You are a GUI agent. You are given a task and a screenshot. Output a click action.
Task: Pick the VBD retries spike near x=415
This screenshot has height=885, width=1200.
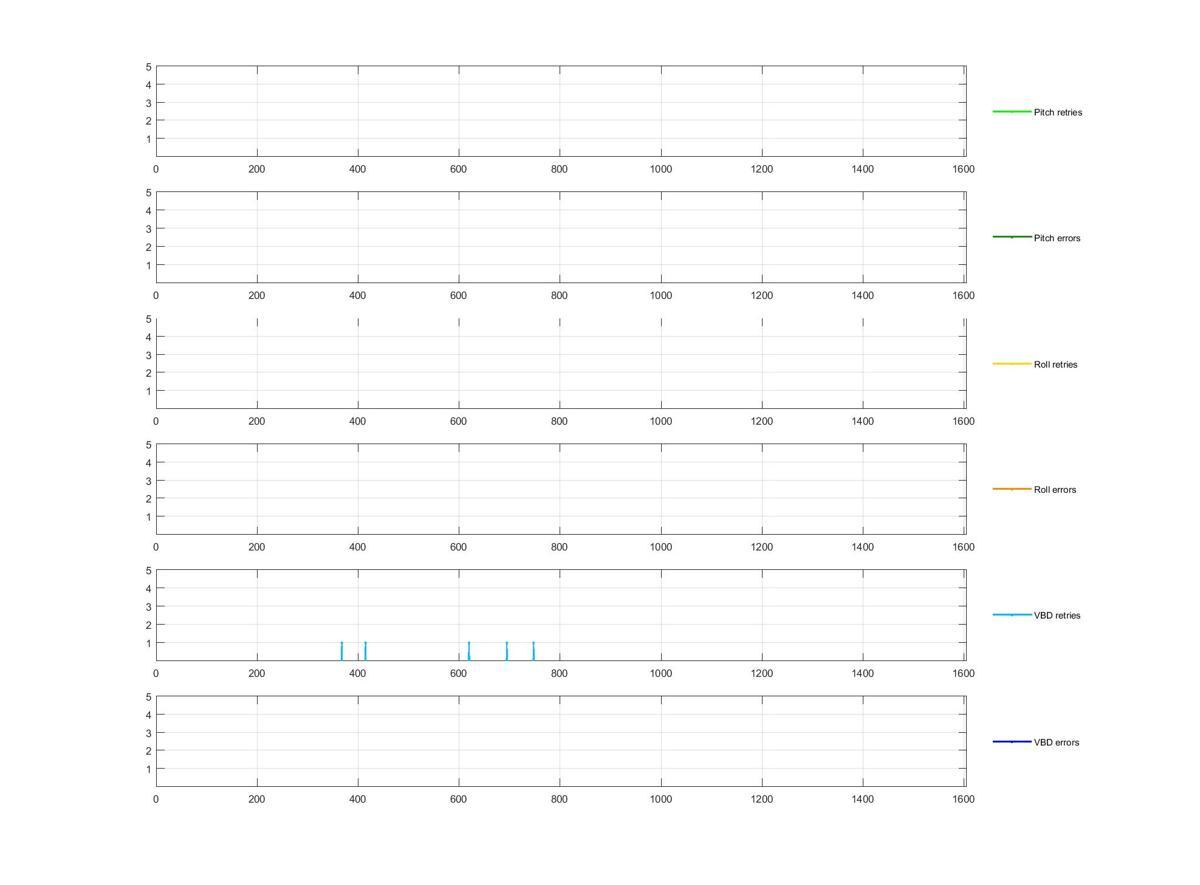pyautogui.click(x=365, y=651)
